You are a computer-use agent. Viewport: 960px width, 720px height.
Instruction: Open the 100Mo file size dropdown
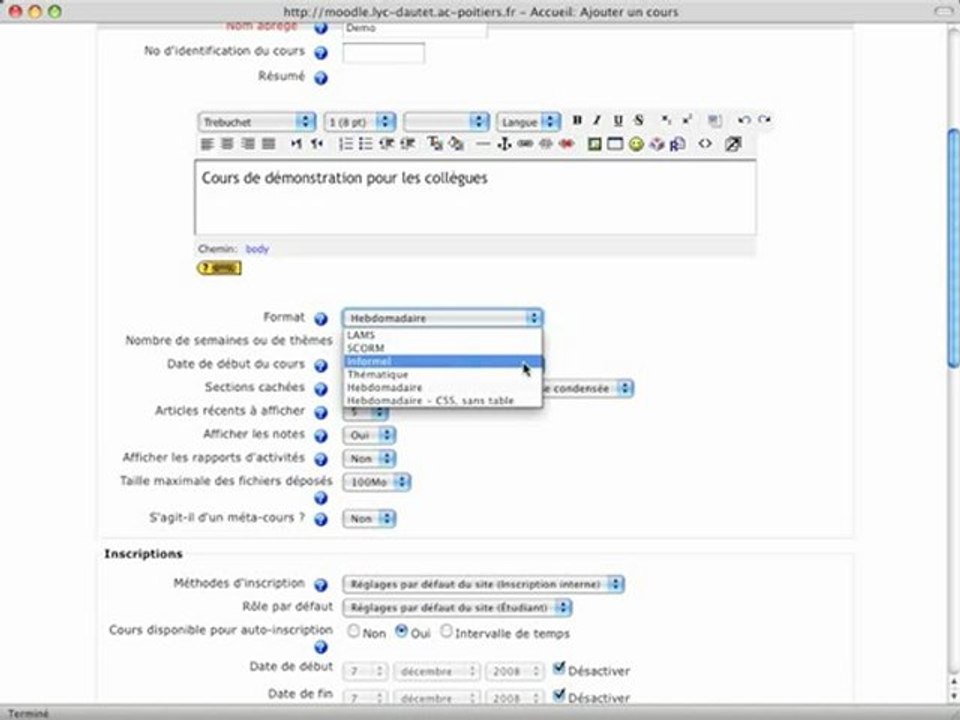pos(376,482)
